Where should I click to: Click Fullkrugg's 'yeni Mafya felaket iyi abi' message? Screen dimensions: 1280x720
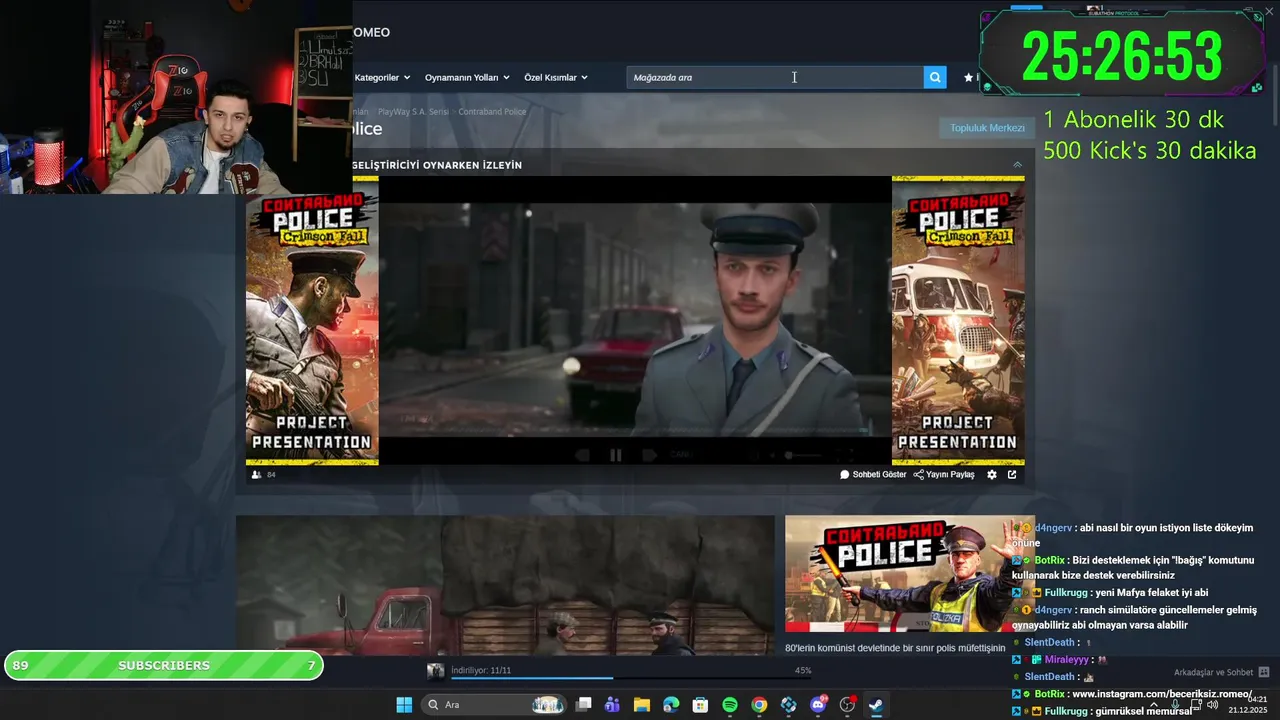(x=1110, y=592)
